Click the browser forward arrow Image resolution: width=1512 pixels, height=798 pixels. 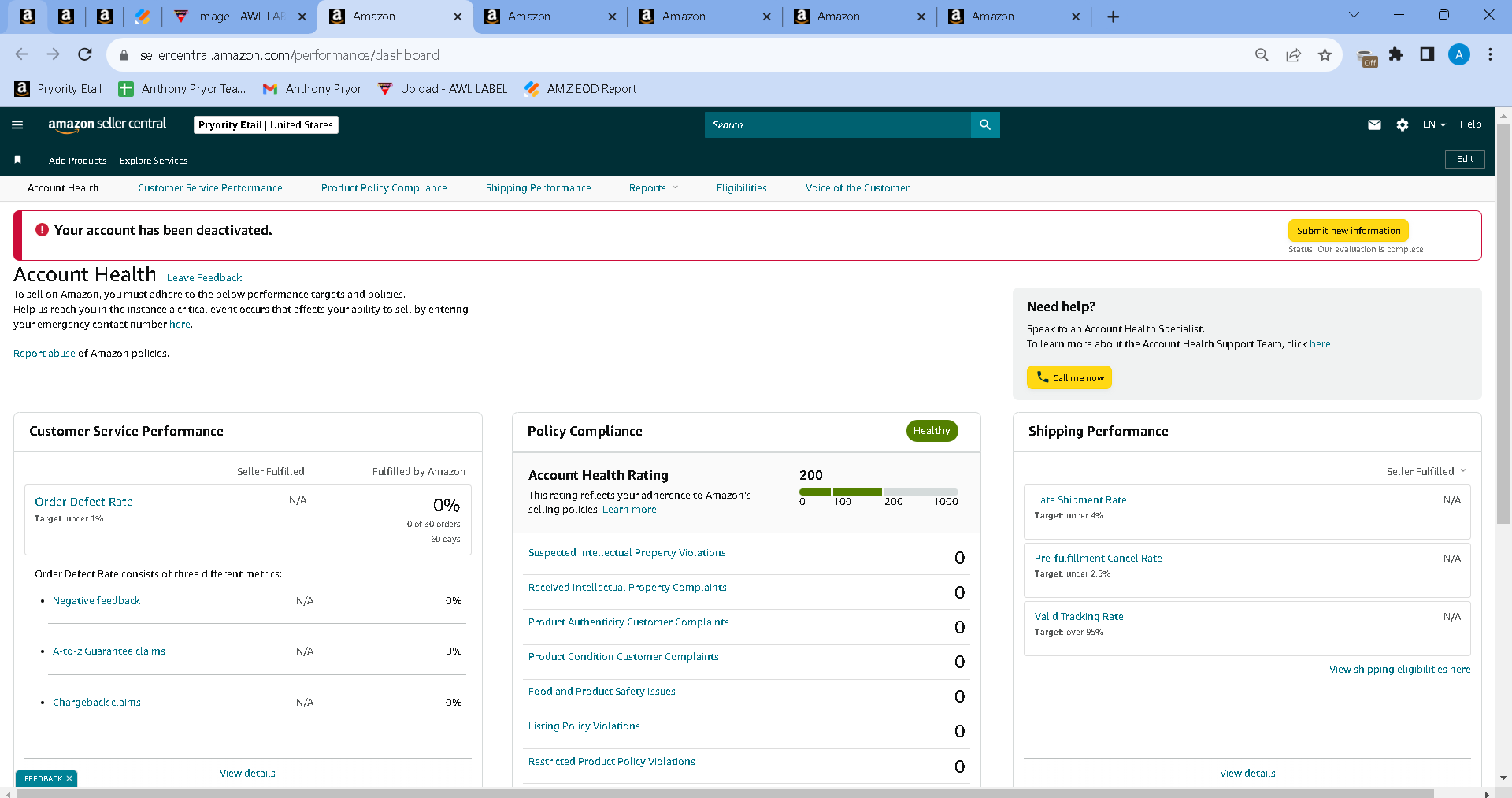[53, 54]
